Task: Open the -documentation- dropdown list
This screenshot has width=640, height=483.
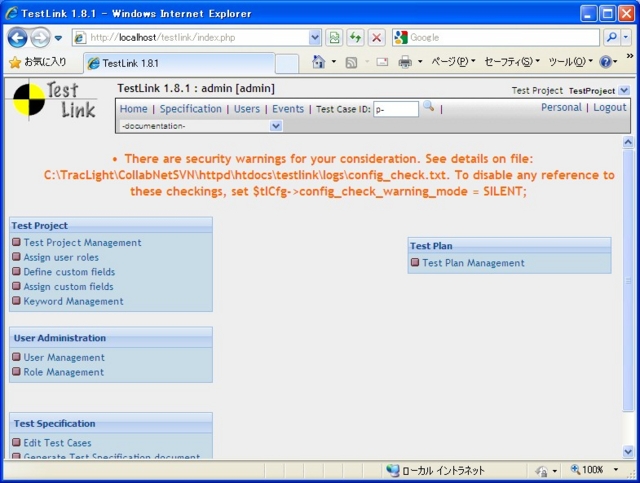Action: [x=200, y=126]
